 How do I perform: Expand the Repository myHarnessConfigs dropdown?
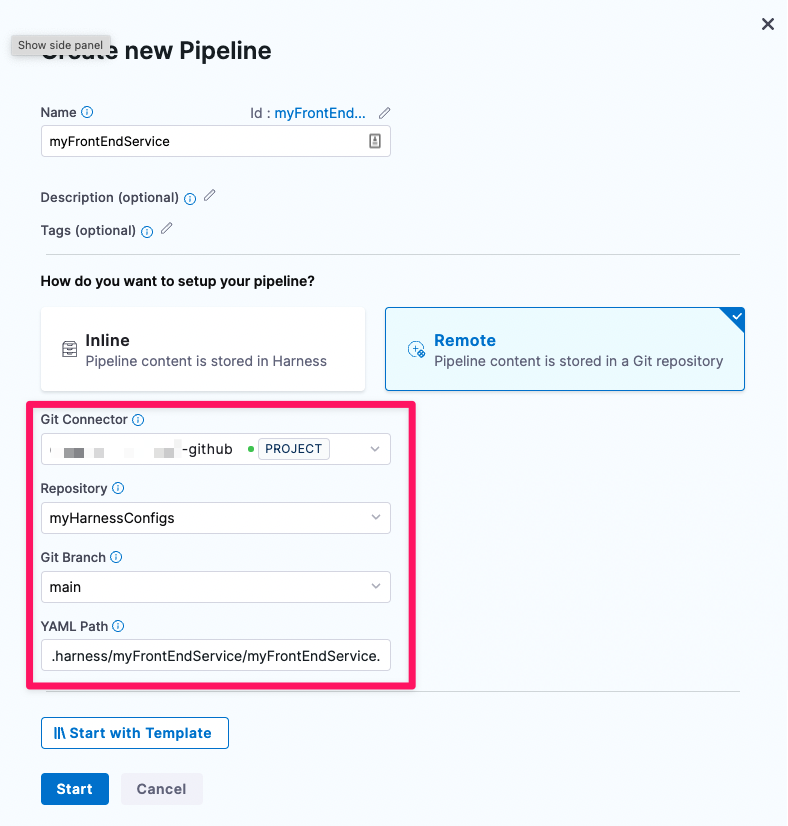[x=375, y=518]
